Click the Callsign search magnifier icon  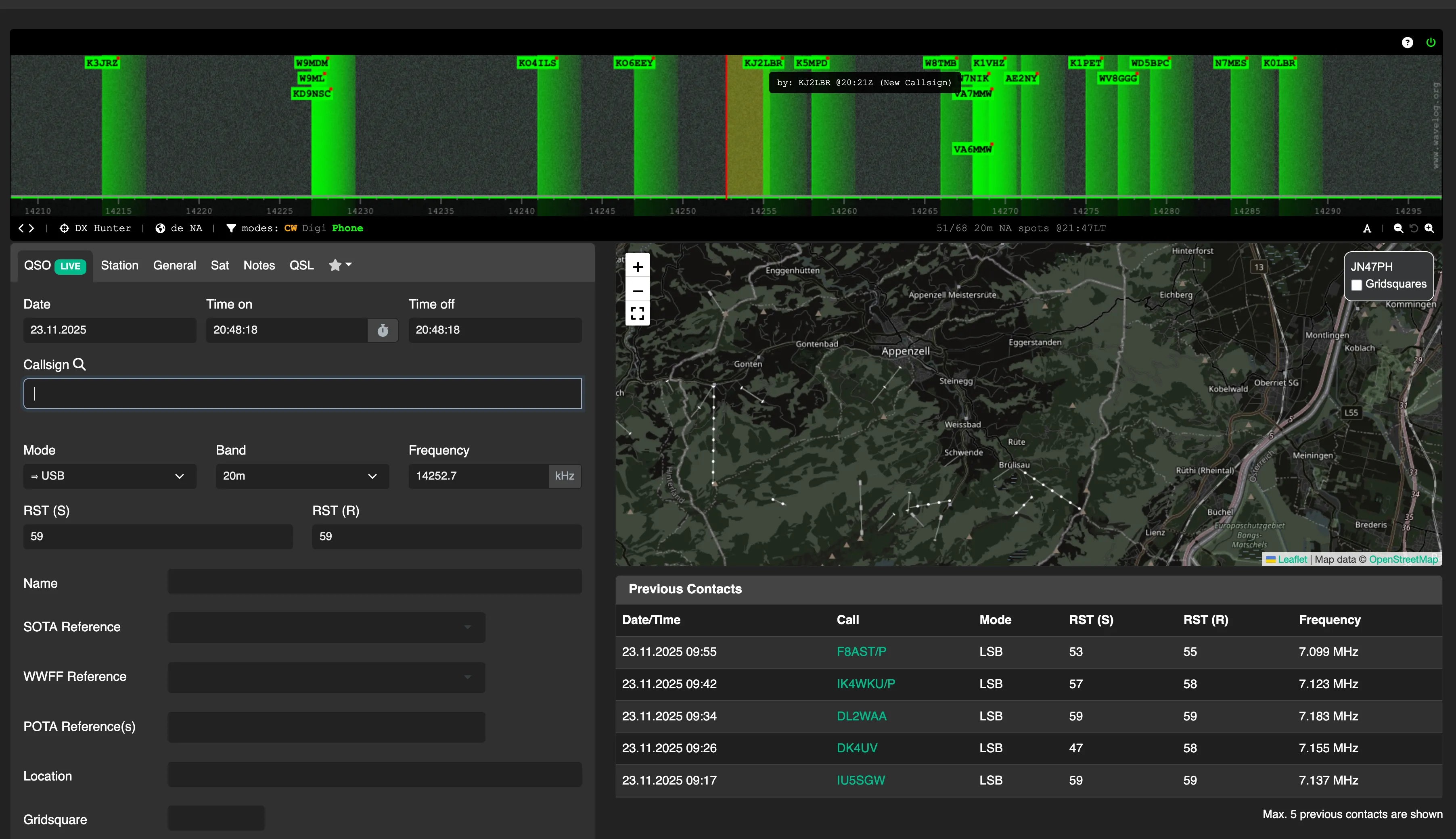(79, 364)
